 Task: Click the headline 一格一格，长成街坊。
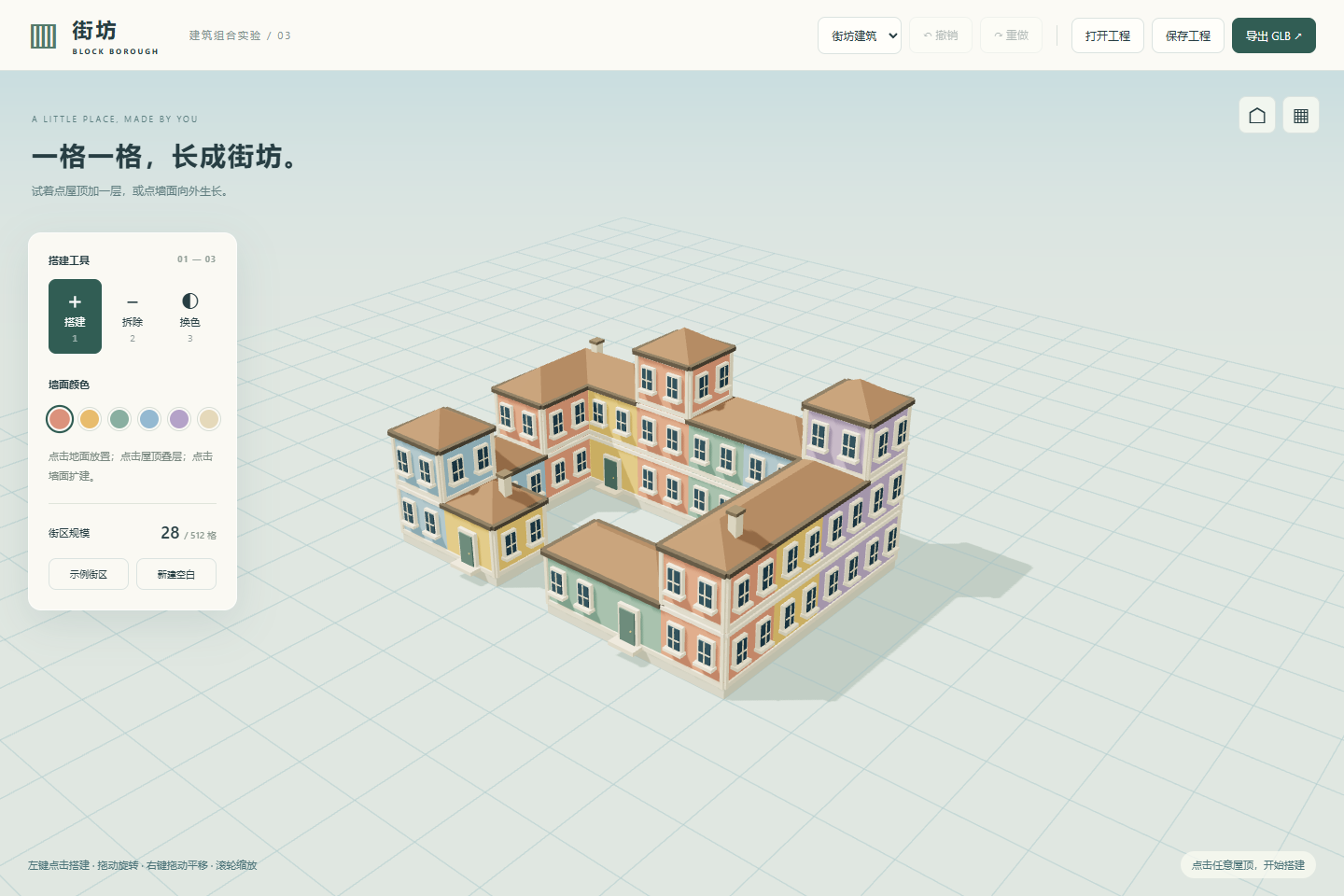170,157
